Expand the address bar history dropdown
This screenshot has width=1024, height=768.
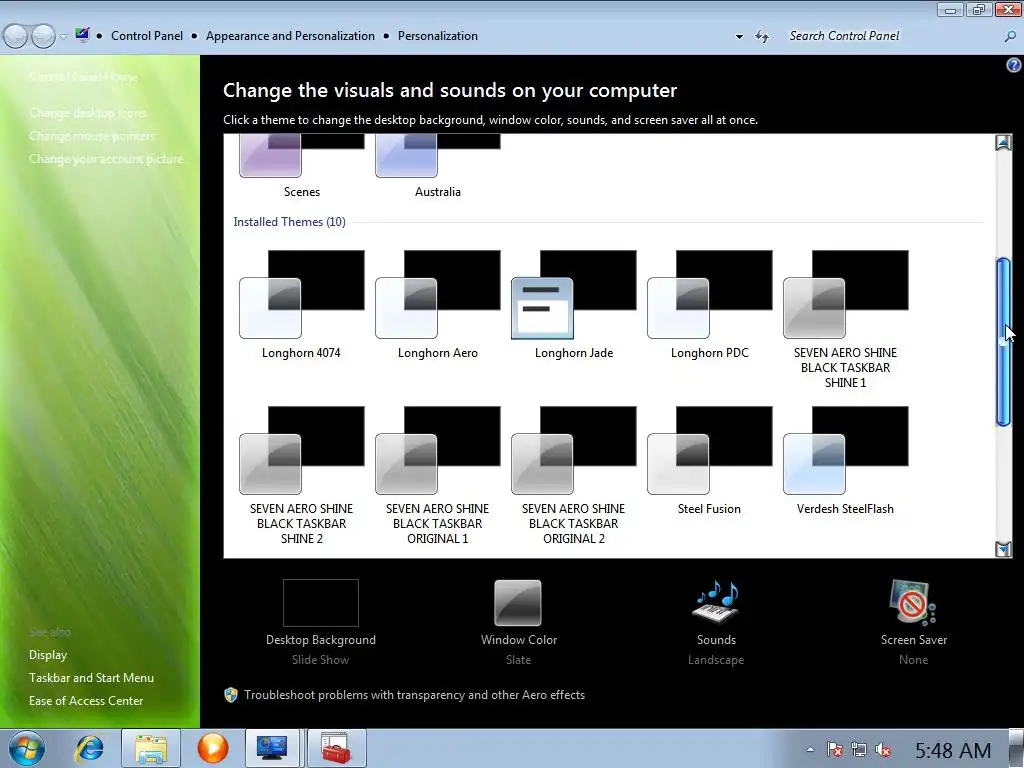point(739,37)
